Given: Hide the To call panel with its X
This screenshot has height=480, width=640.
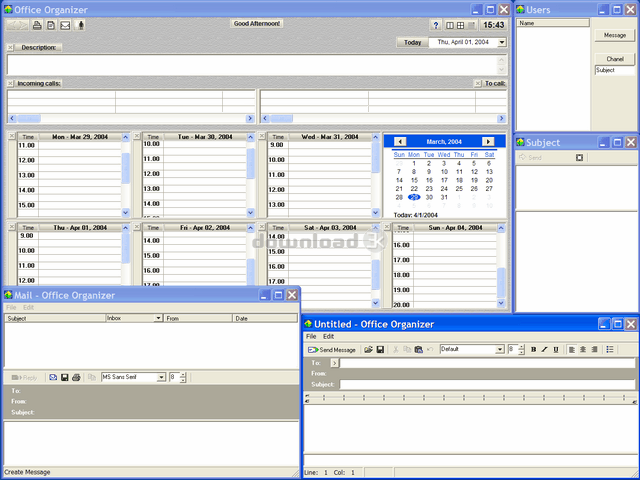Looking at the screenshot, I should [x=478, y=83].
